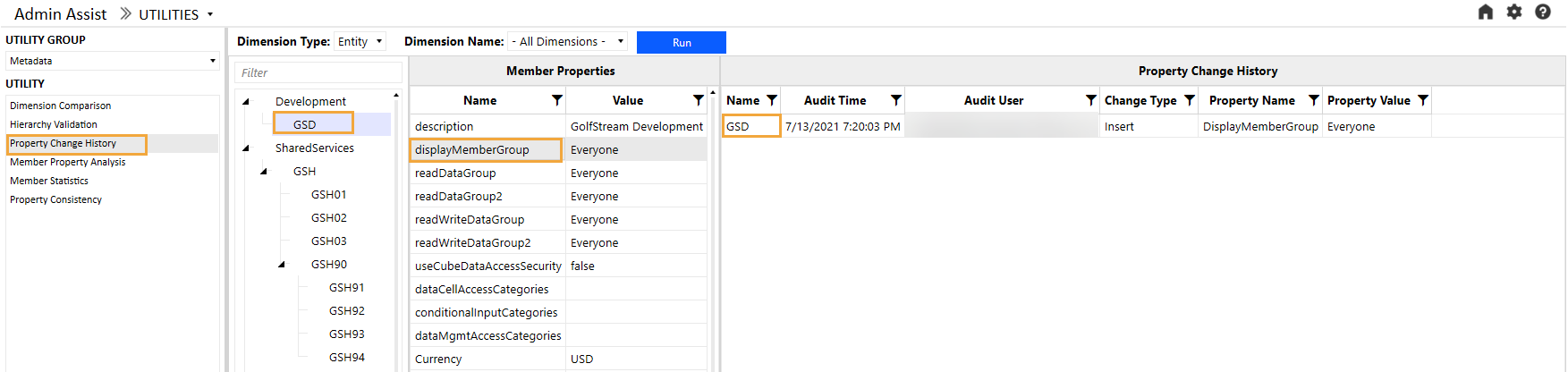Filter the Audit User column
The width and height of the screenshot is (1568, 372).
[1090, 100]
